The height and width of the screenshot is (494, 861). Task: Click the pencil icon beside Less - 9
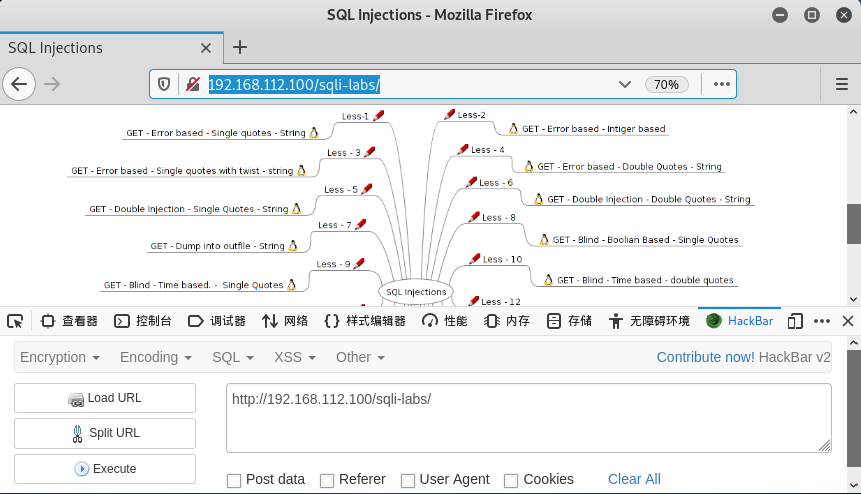coord(359,263)
